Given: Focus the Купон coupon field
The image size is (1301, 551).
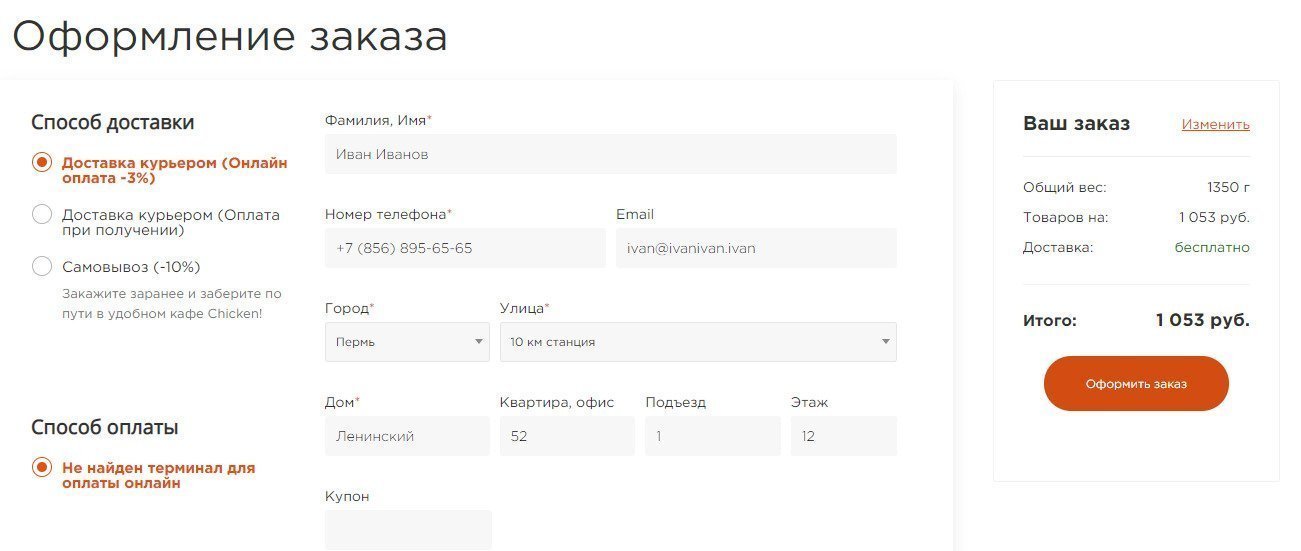Looking at the screenshot, I should pyautogui.click(x=408, y=529).
